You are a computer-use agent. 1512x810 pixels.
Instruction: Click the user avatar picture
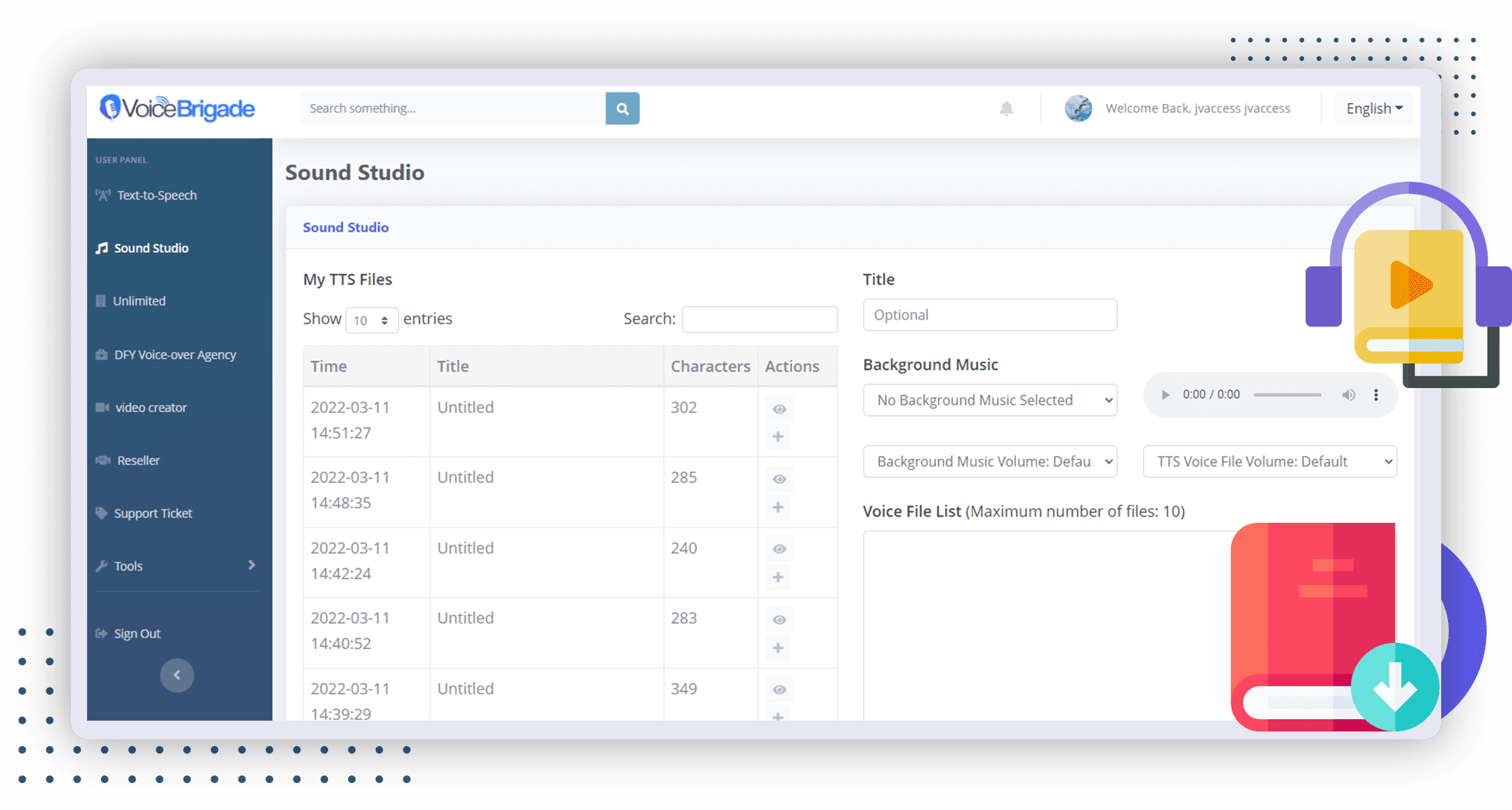1078,109
